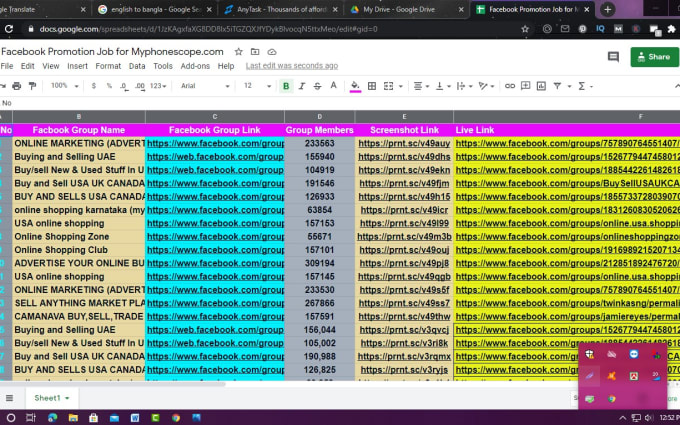The width and height of the screenshot is (680, 425).
Task: Click the Windows Security tray icon
Action: (589, 354)
